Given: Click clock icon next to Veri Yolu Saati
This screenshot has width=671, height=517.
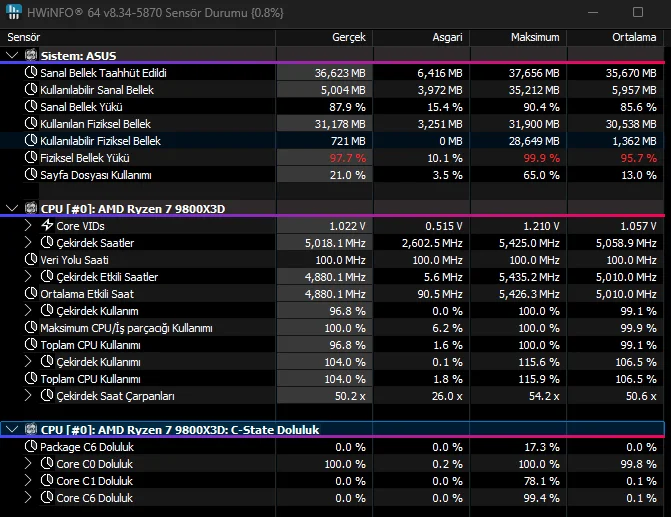Looking at the screenshot, I should click(x=31, y=260).
